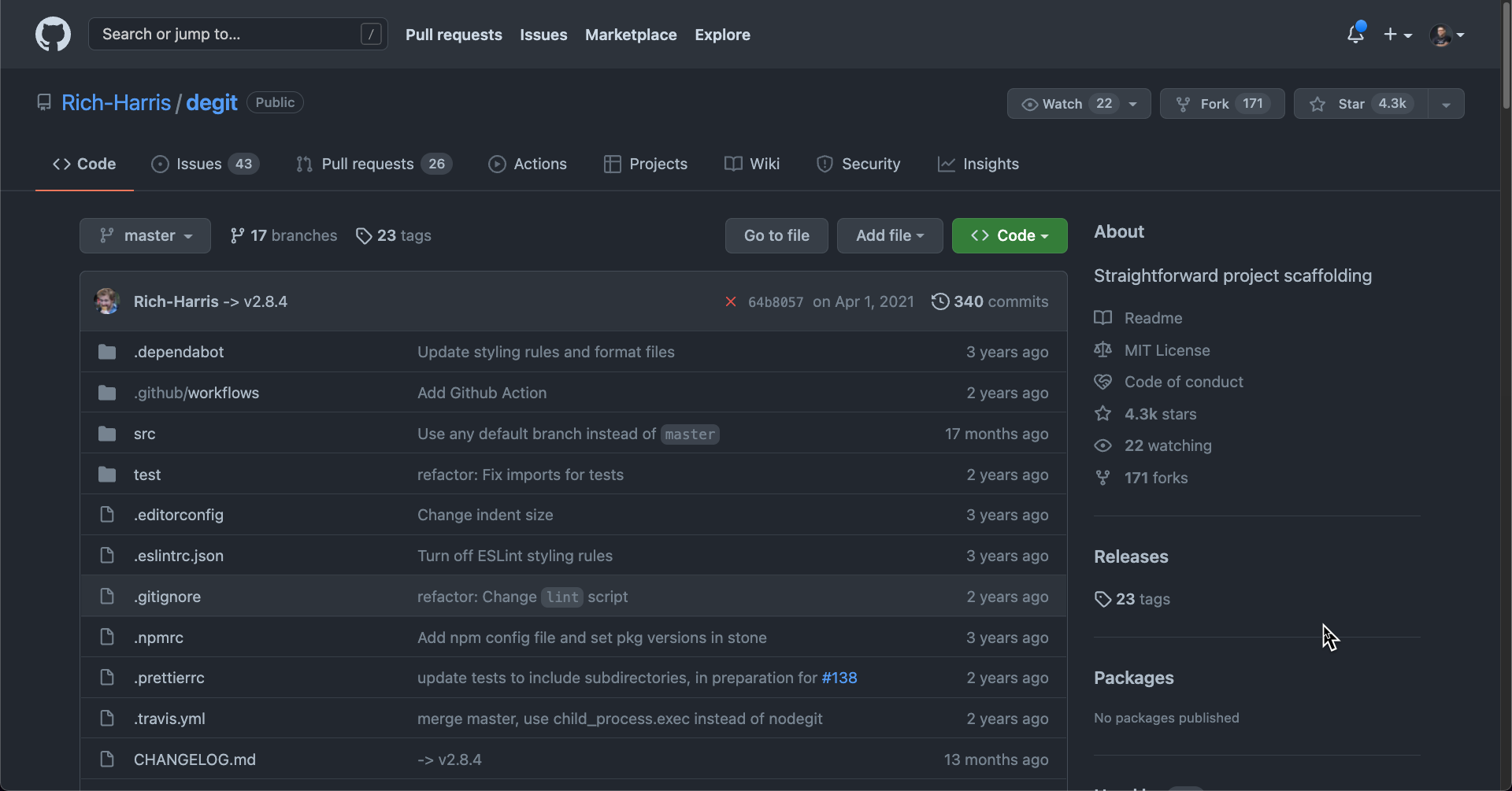The image size is (1512, 791).
Task: Click Go to file button
Action: [776, 235]
